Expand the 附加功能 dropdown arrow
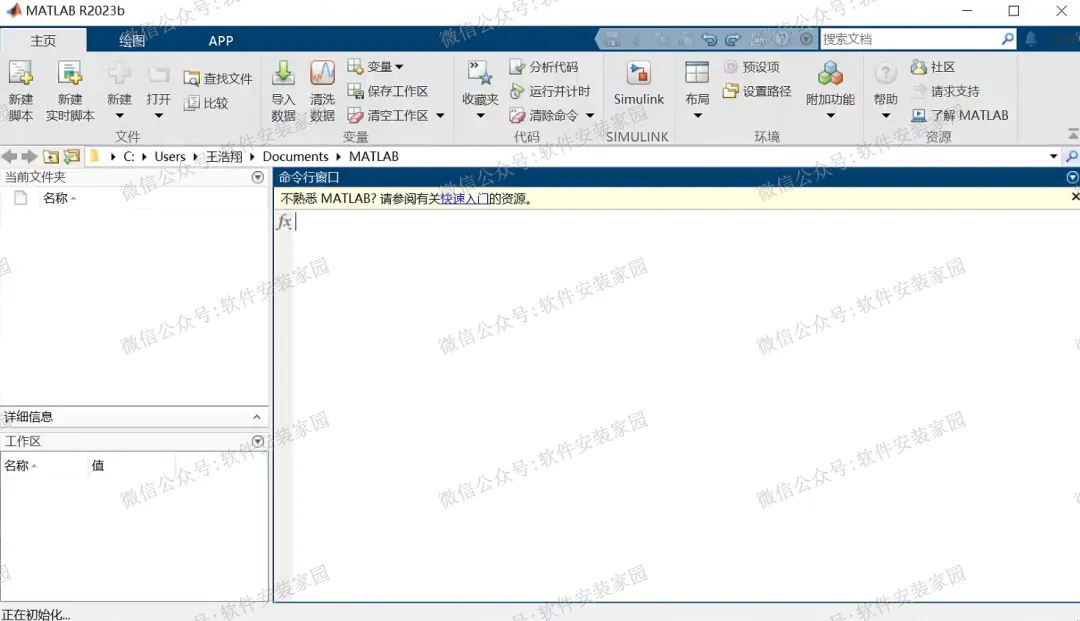This screenshot has width=1080, height=621. [830, 116]
